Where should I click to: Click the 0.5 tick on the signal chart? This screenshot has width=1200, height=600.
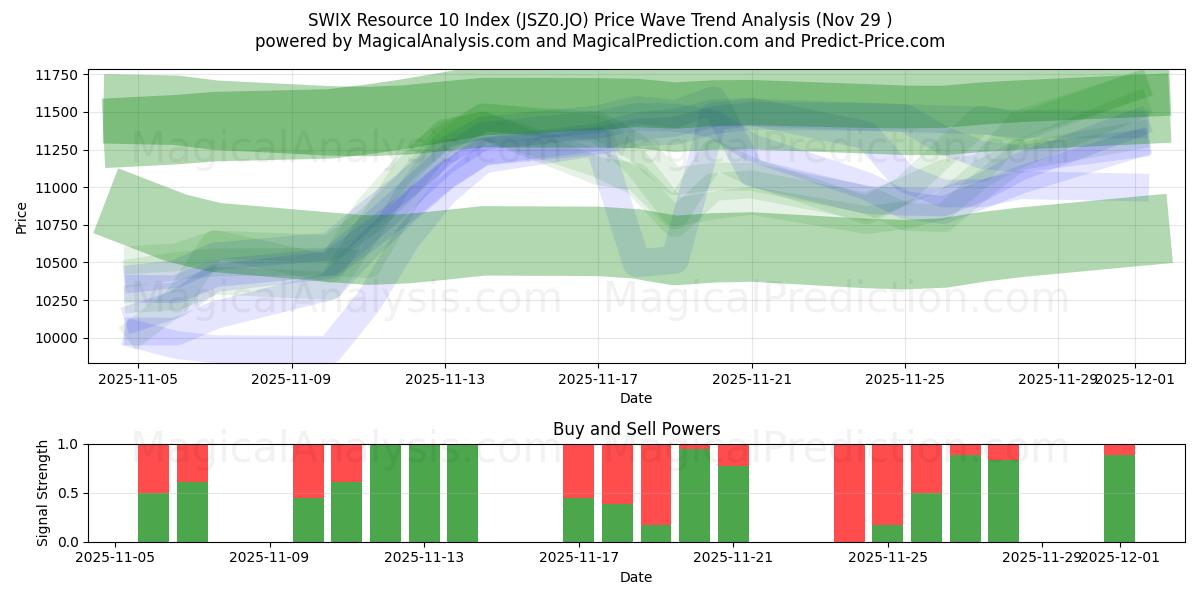pyautogui.click(x=65, y=493)
